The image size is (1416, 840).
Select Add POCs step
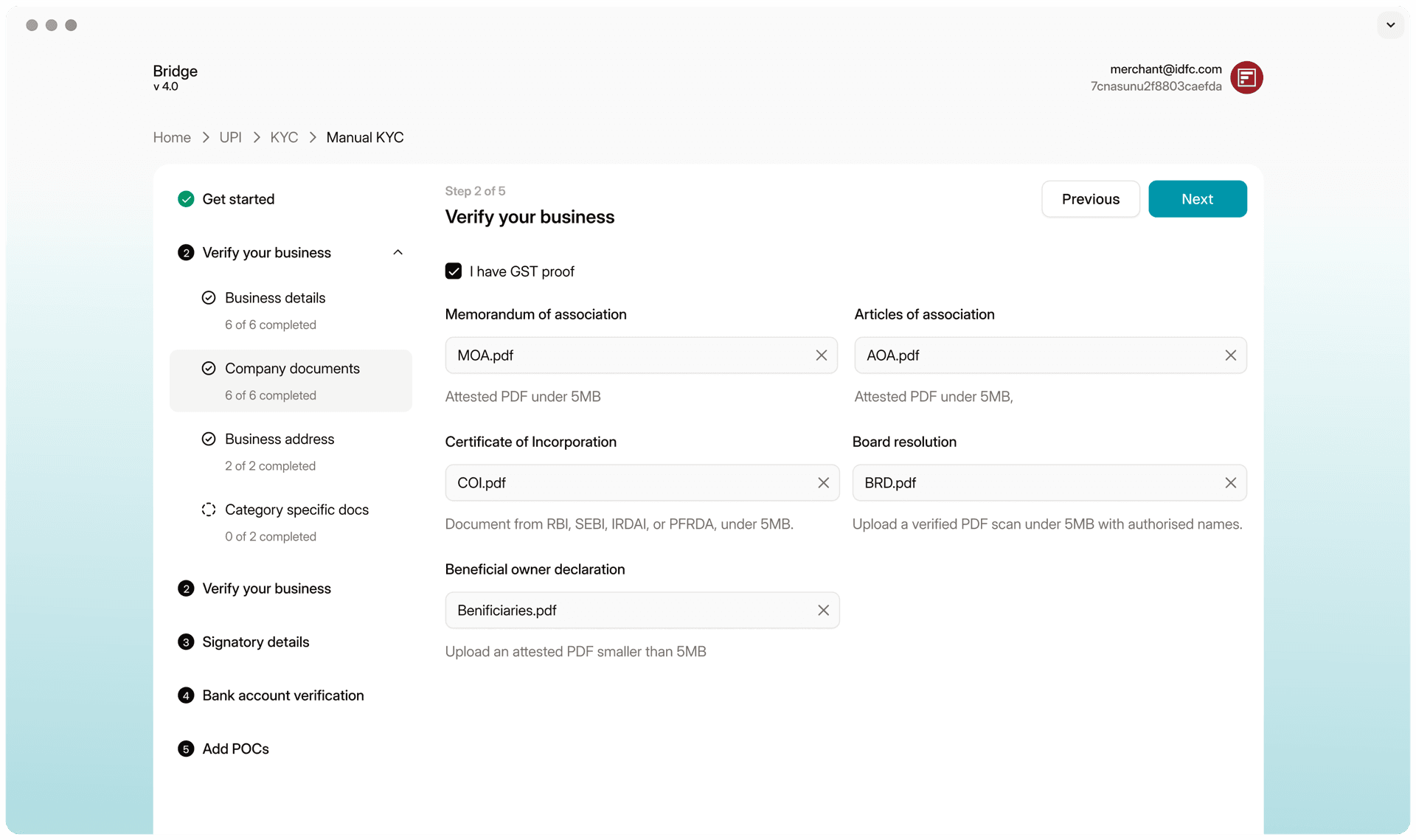[x=235, y=749]
